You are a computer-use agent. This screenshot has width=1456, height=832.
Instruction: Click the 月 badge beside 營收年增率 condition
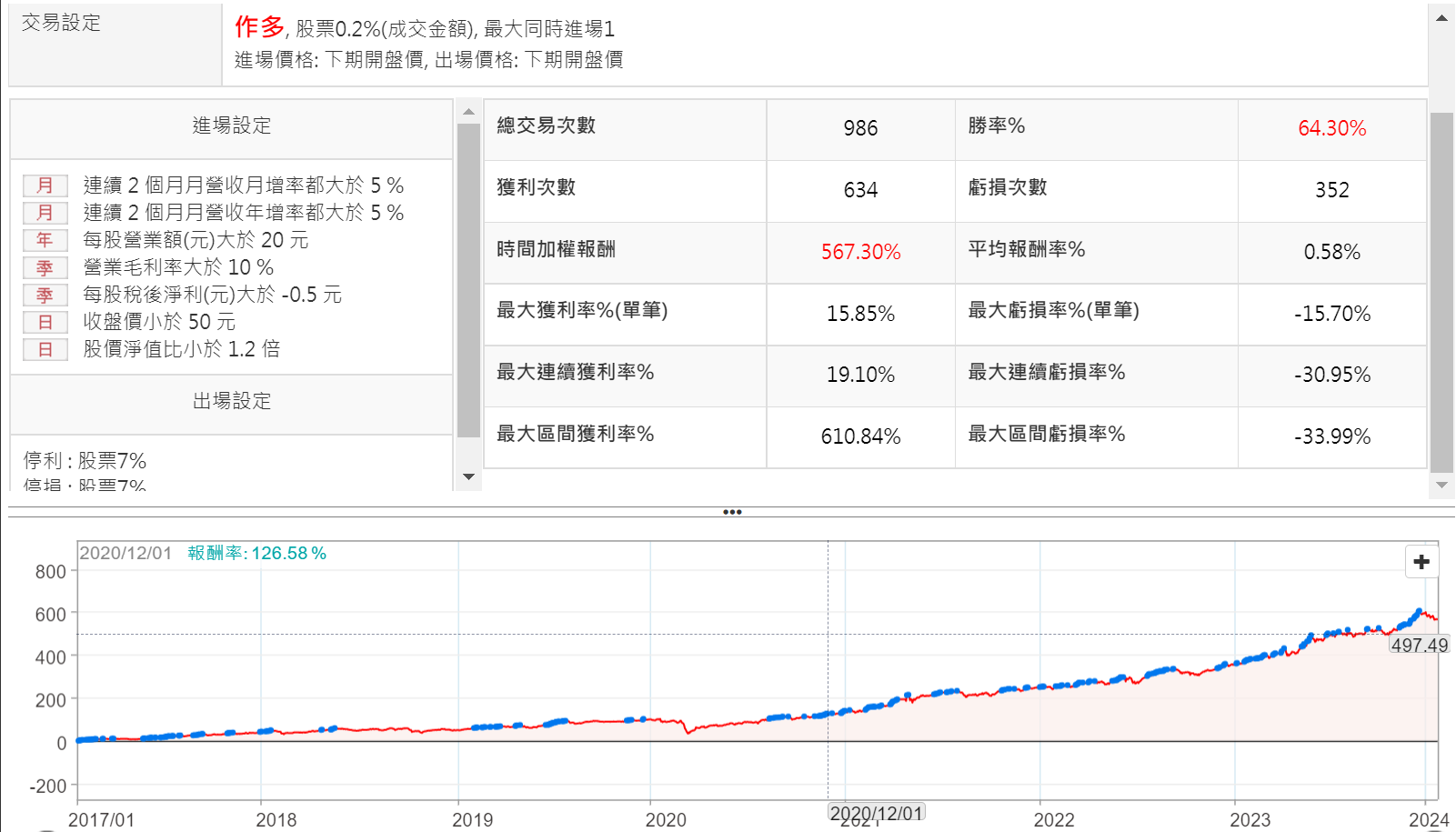point(45,214)
